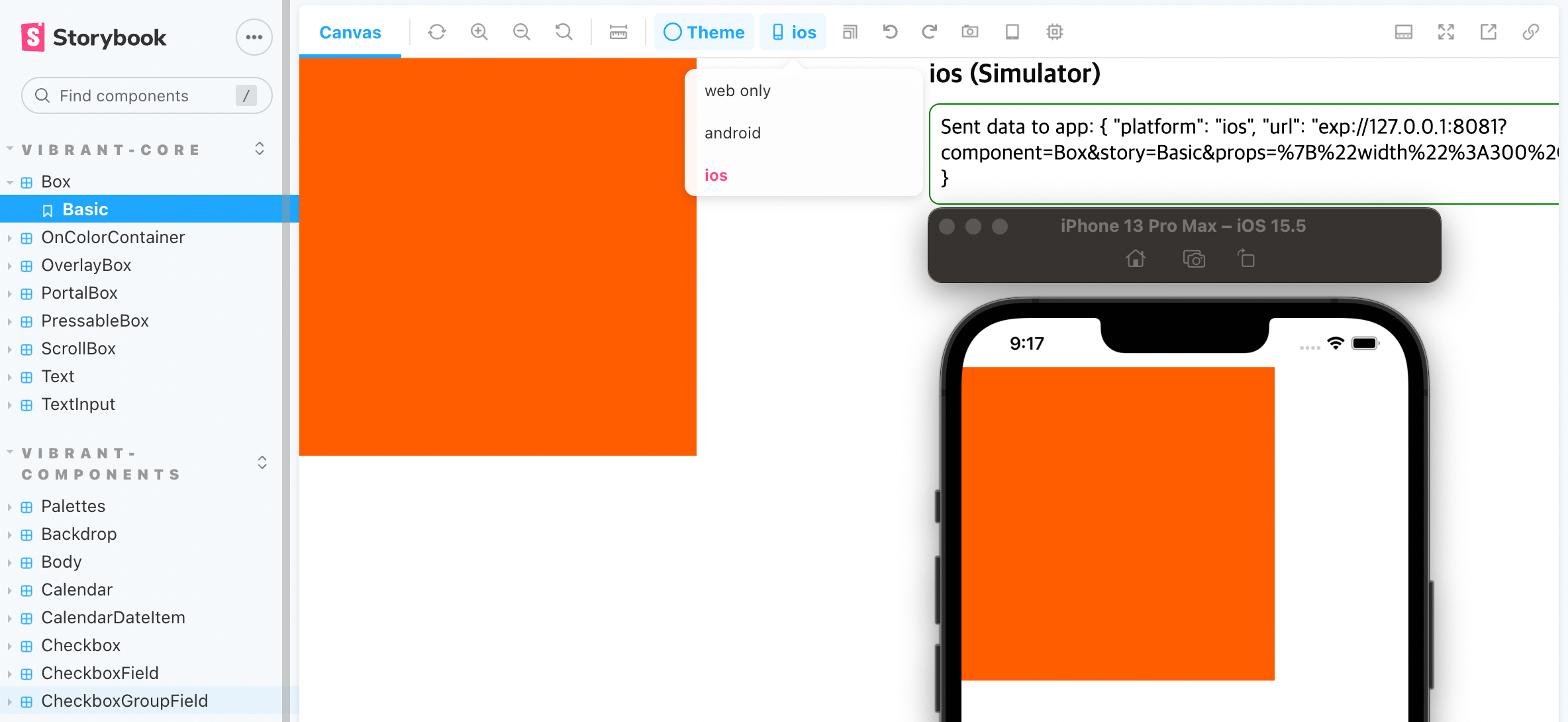The width and height of the screenshot is (1568, 722).
Task: Reset zoom with the magnifier icon
Action: tap(563, 32)
